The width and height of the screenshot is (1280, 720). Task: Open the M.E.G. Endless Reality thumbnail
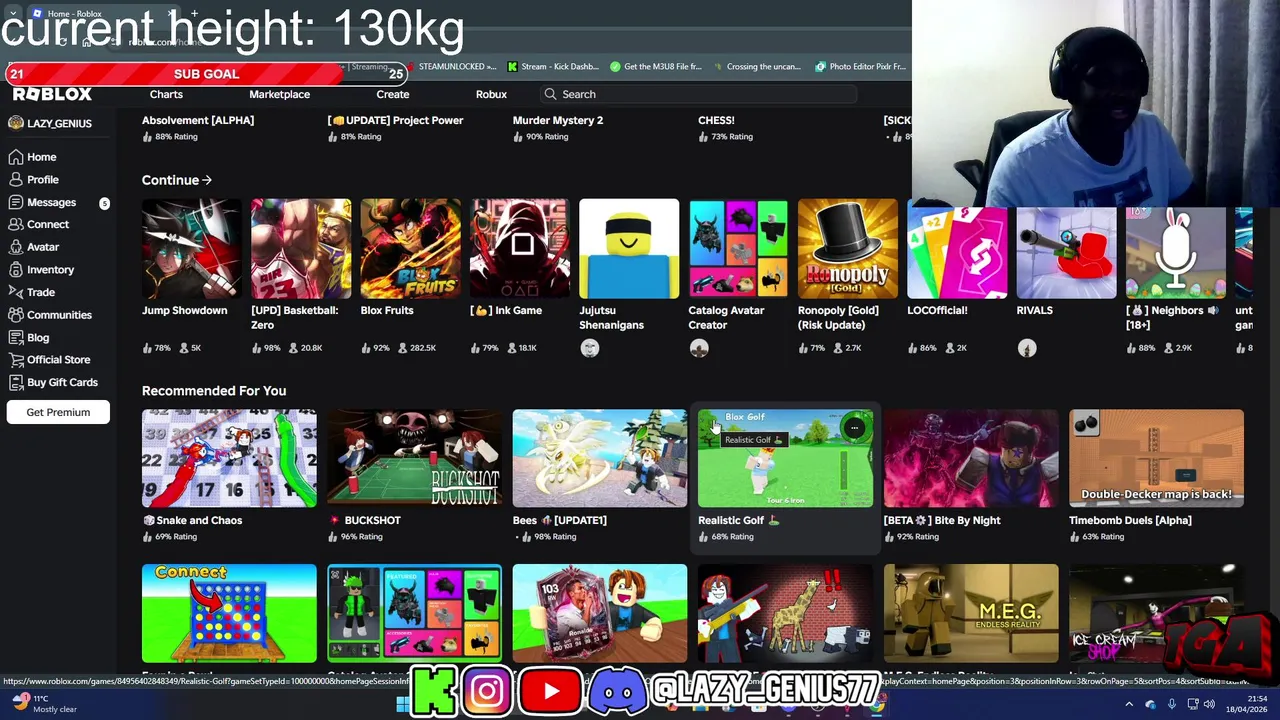click(971, 613)
